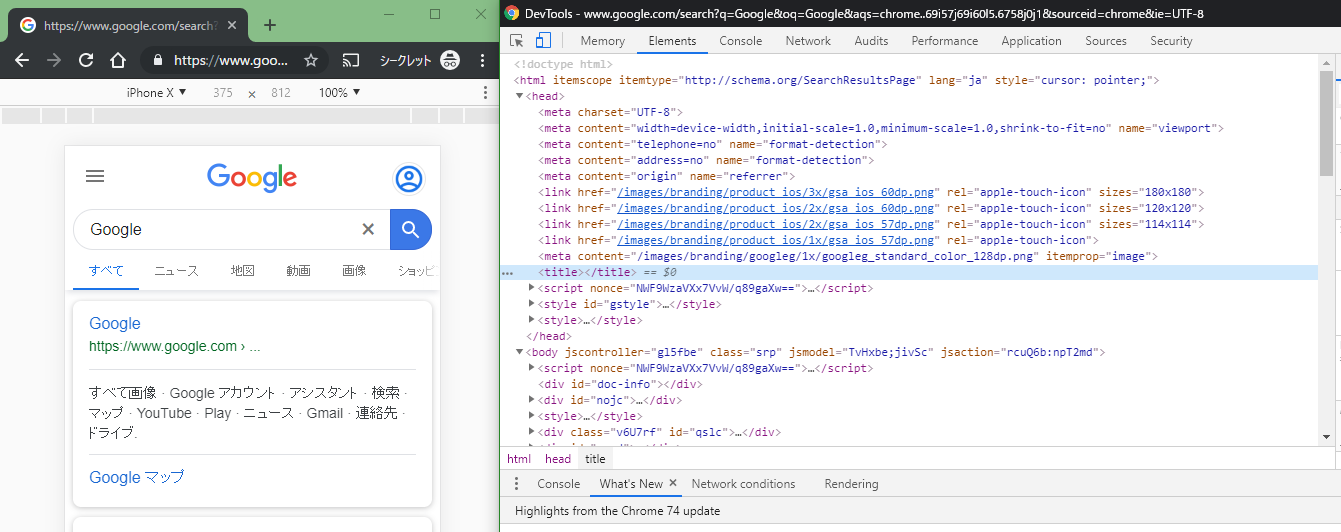
Task: Select the Elements panel tab
Action: pyautogui.click(x=672, y=41)
